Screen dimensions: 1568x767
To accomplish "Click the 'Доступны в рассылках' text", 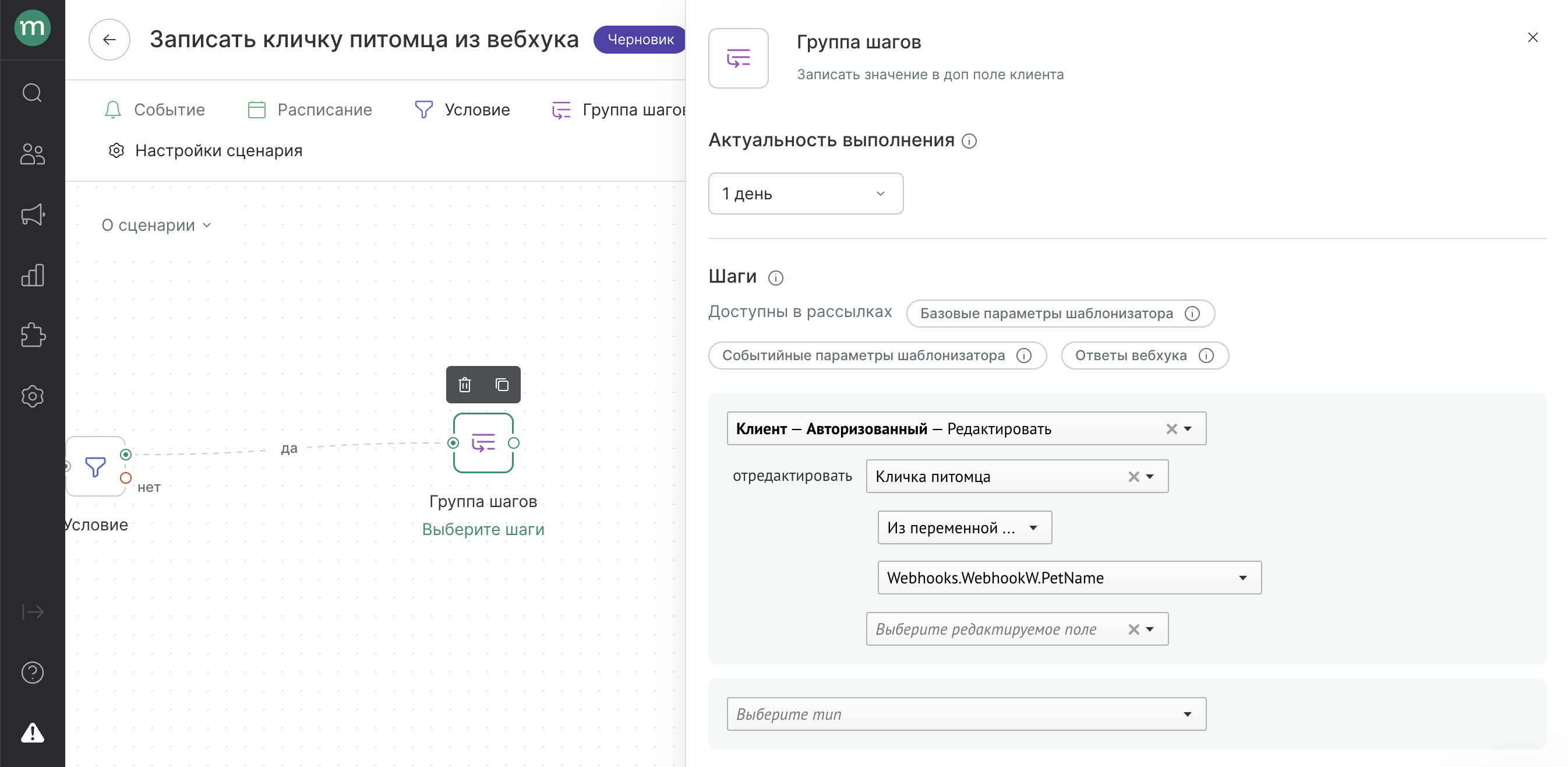I will click(x=800, y=312).
